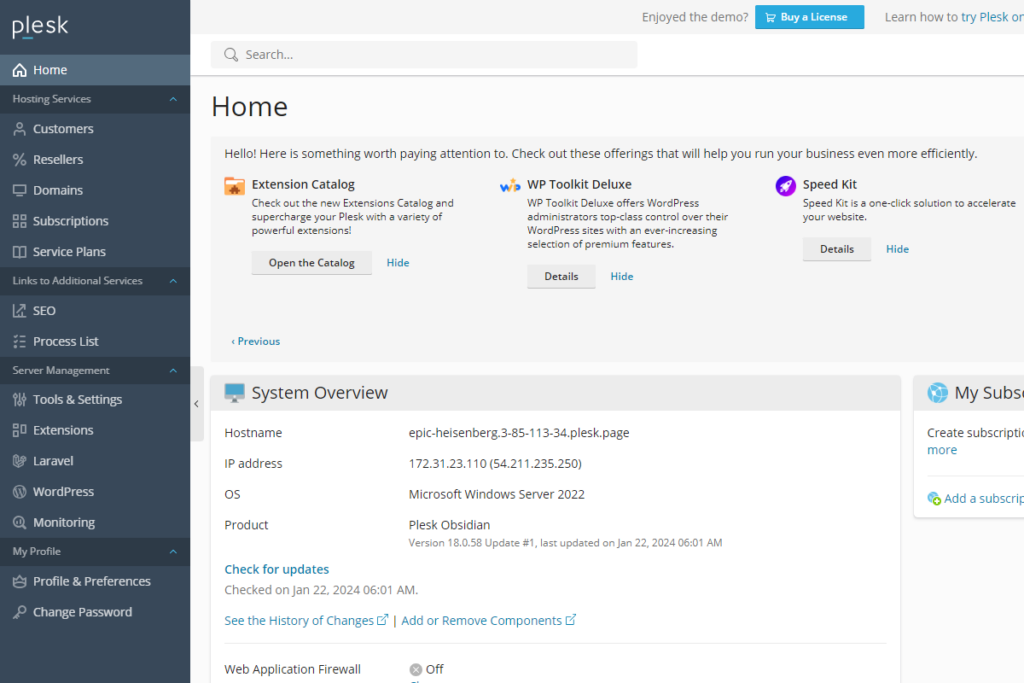Click the Change Password key icon
The height and width of the screenshot is (683, 1024).
click(x=20, y=612)
